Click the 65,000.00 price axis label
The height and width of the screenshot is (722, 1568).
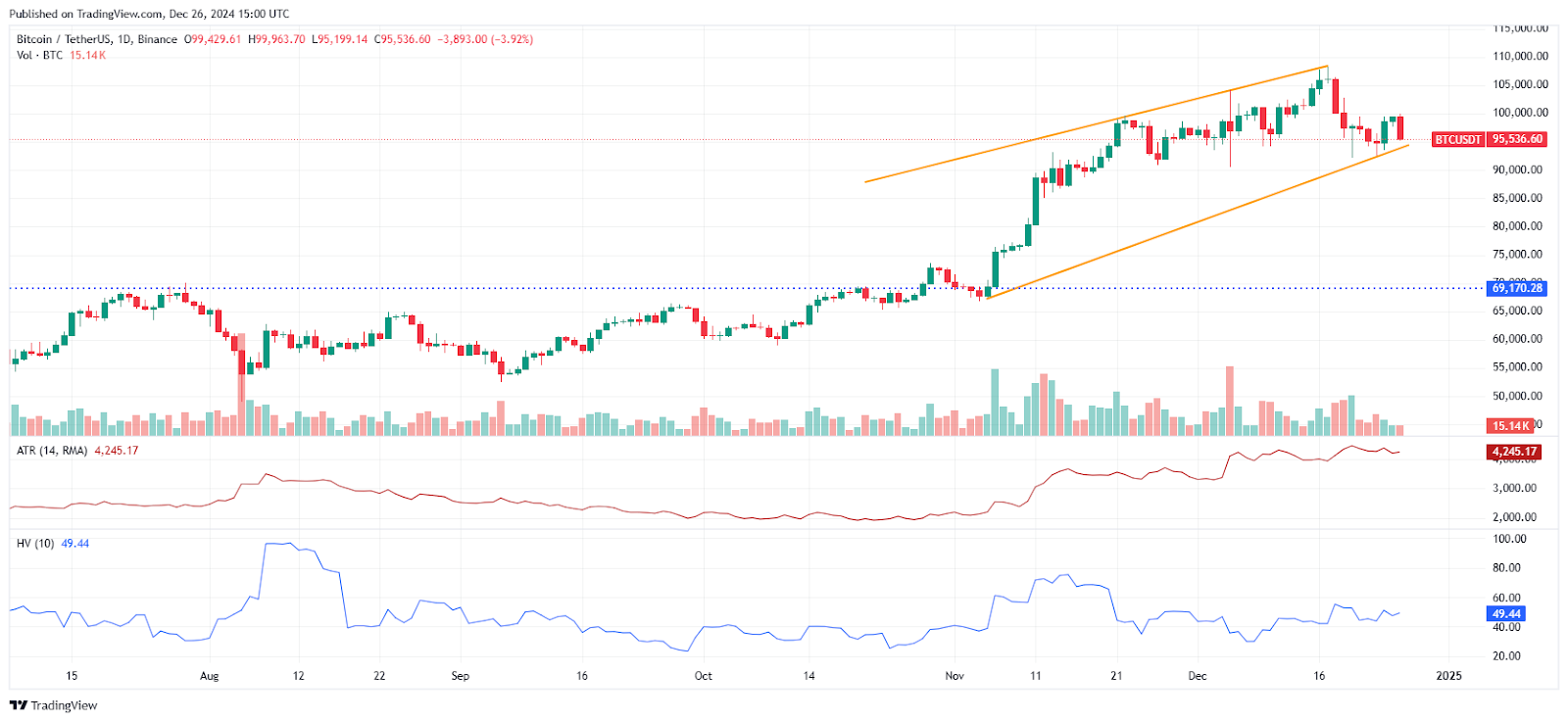[1518, 311]
